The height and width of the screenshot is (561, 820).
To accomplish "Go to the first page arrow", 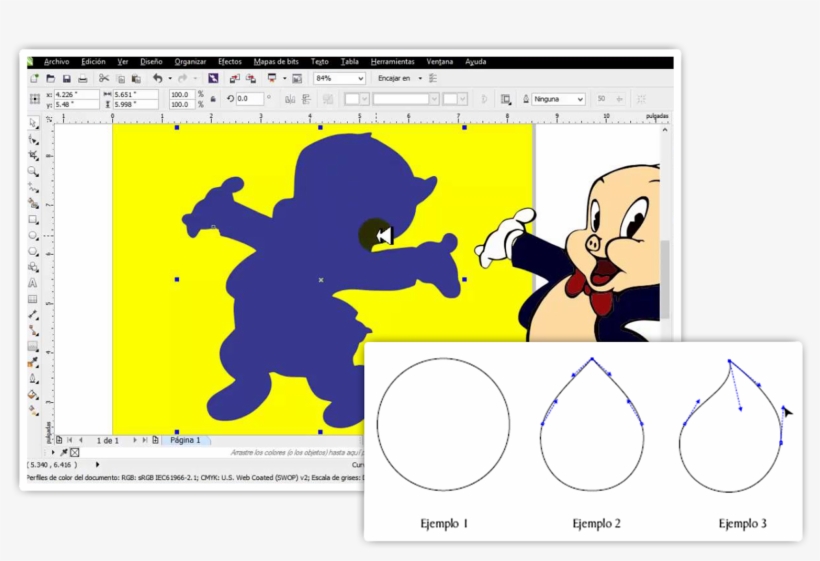I will pos(70,440).
